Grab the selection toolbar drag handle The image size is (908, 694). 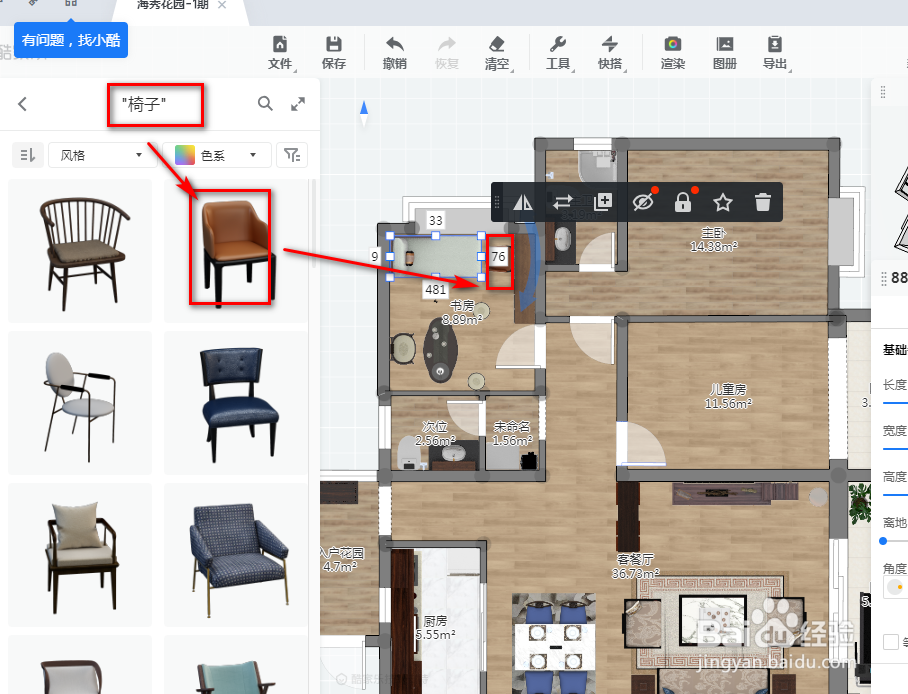coord(497,202)
